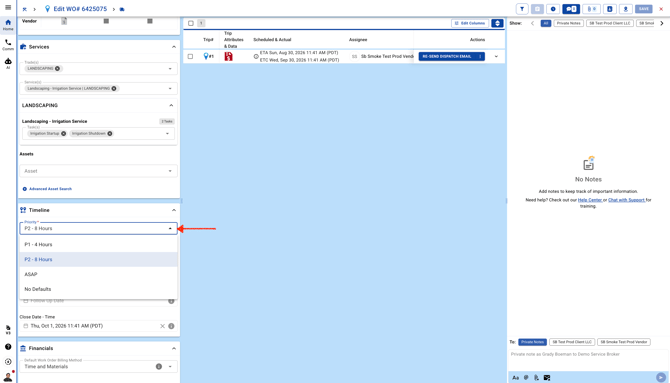Close the work order with red X
Viewport: 670px width, 383px height.
[661, 9]
